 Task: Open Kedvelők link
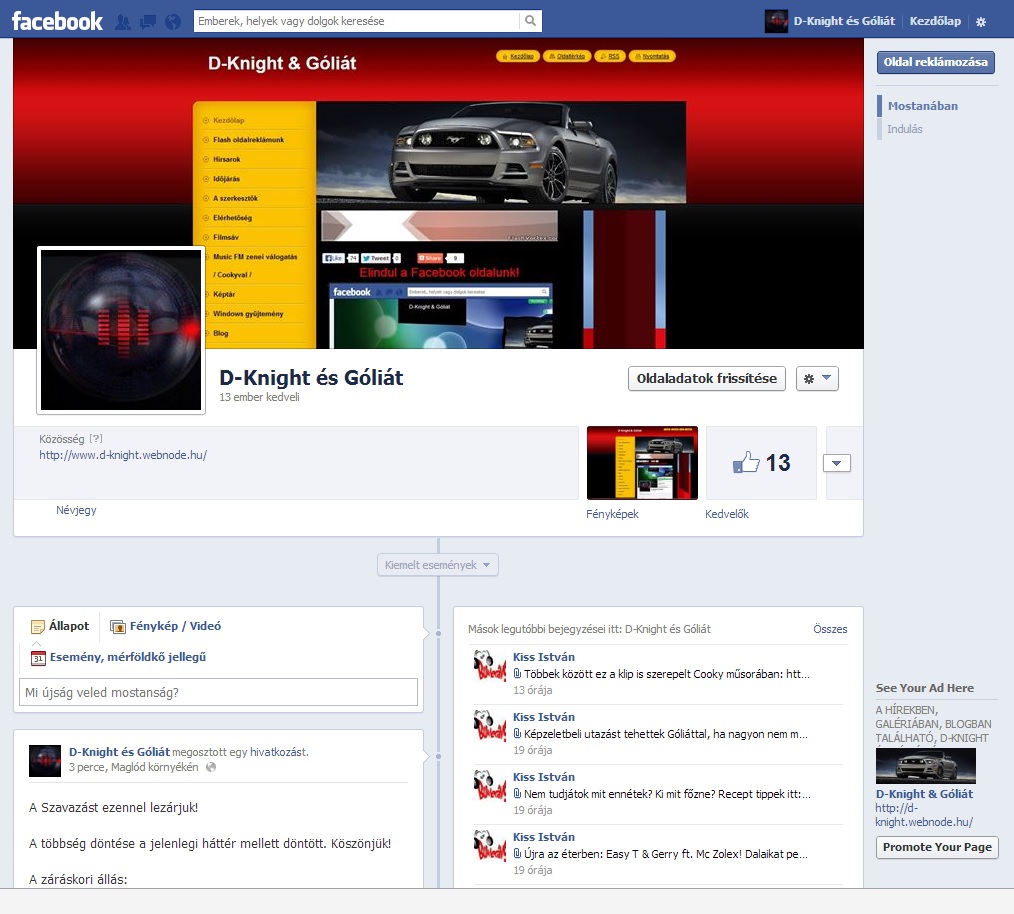pos(726,514)
